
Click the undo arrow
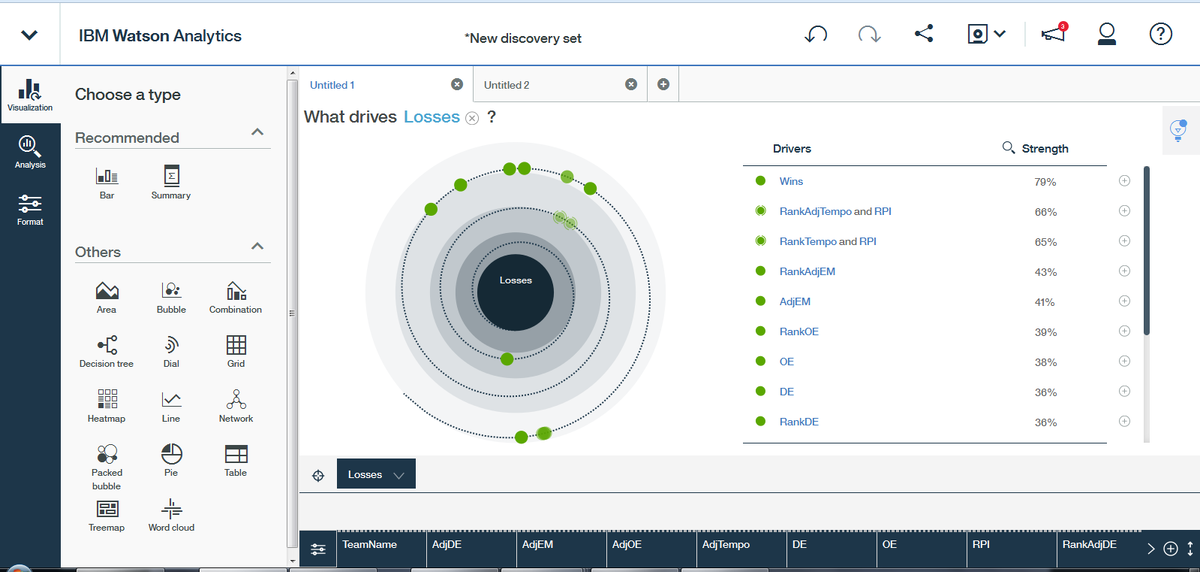coord(816,35)
